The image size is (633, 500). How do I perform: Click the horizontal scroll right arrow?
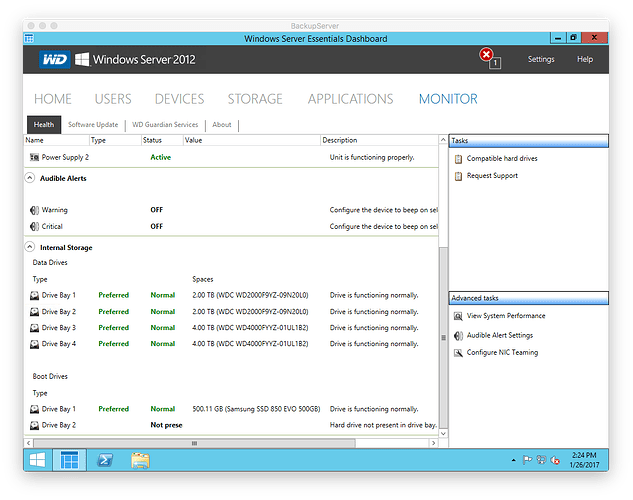pos(434,444)
